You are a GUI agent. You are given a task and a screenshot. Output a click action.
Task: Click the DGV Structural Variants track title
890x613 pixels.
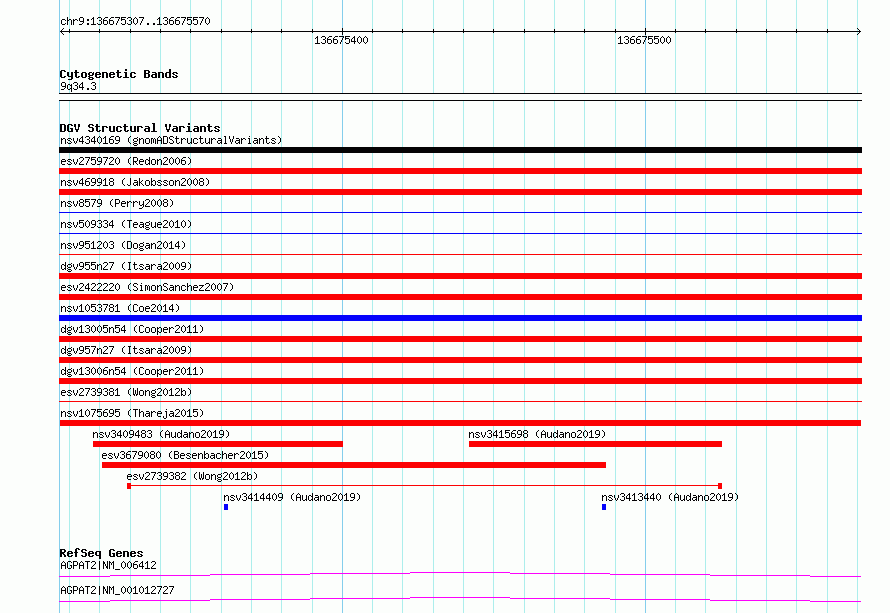click(140, 128)
